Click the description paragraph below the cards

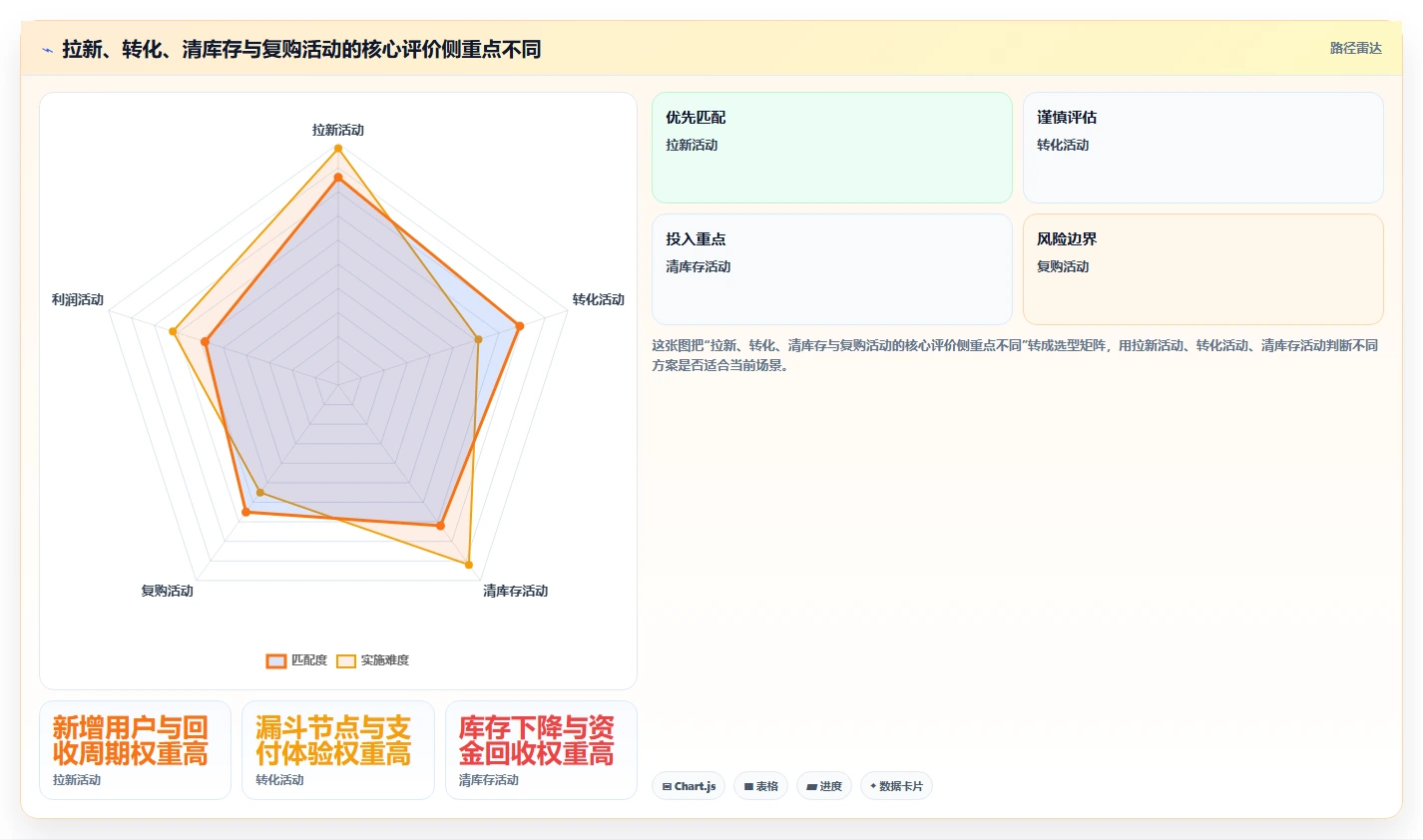pyautogui.click(x=1016, y=355)
